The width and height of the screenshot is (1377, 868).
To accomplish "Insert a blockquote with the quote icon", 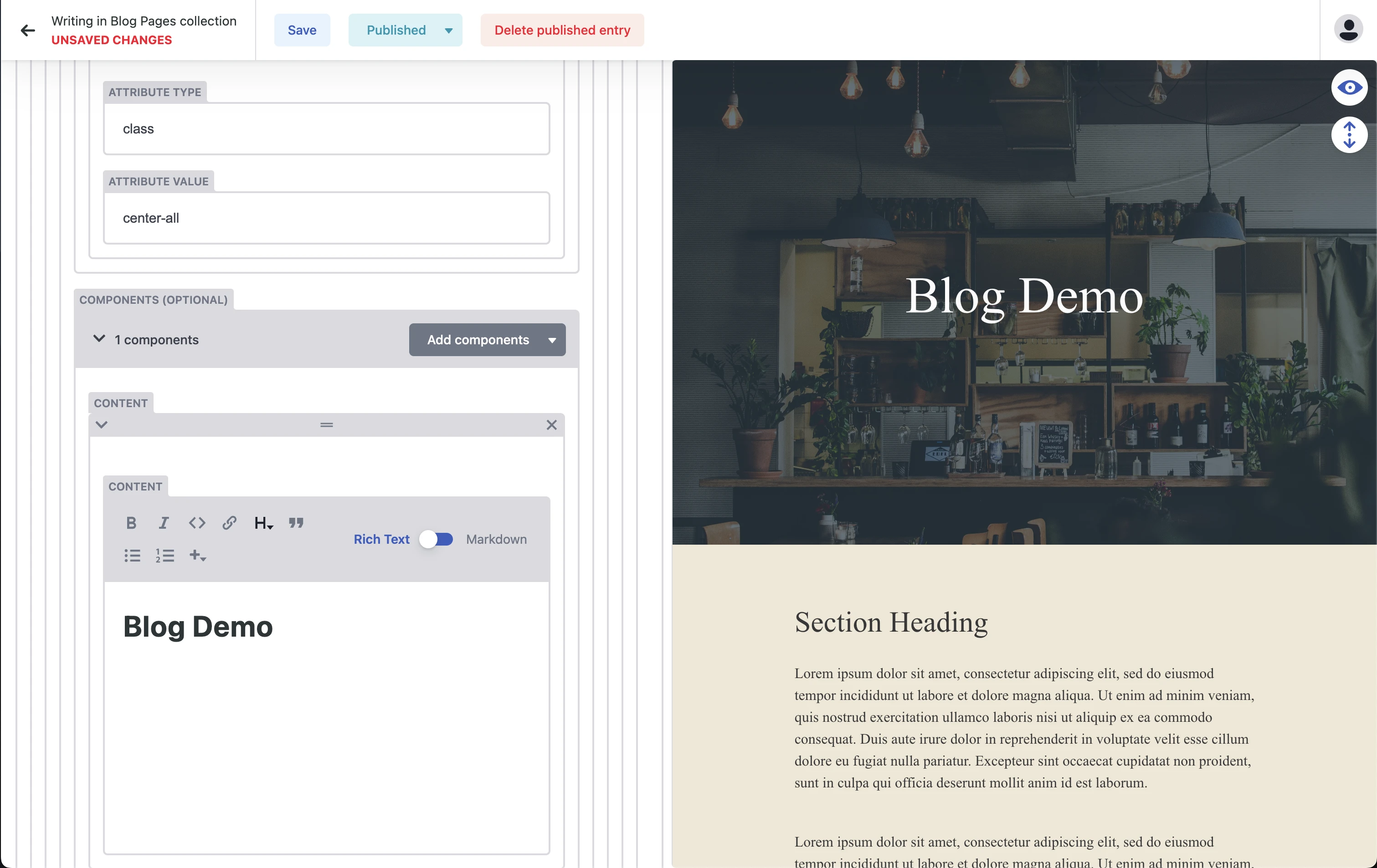I will point(296,523).
